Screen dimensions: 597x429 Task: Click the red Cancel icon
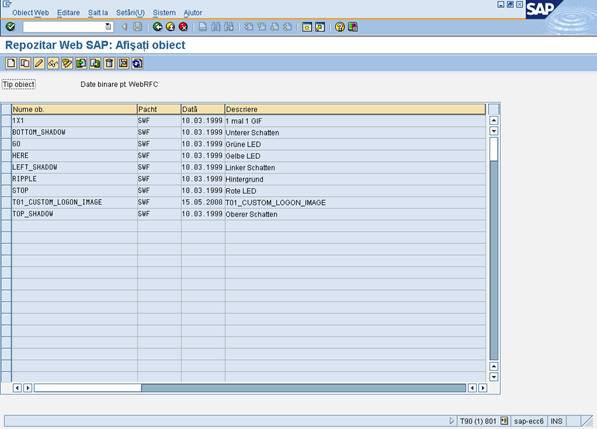coord(183,27)
